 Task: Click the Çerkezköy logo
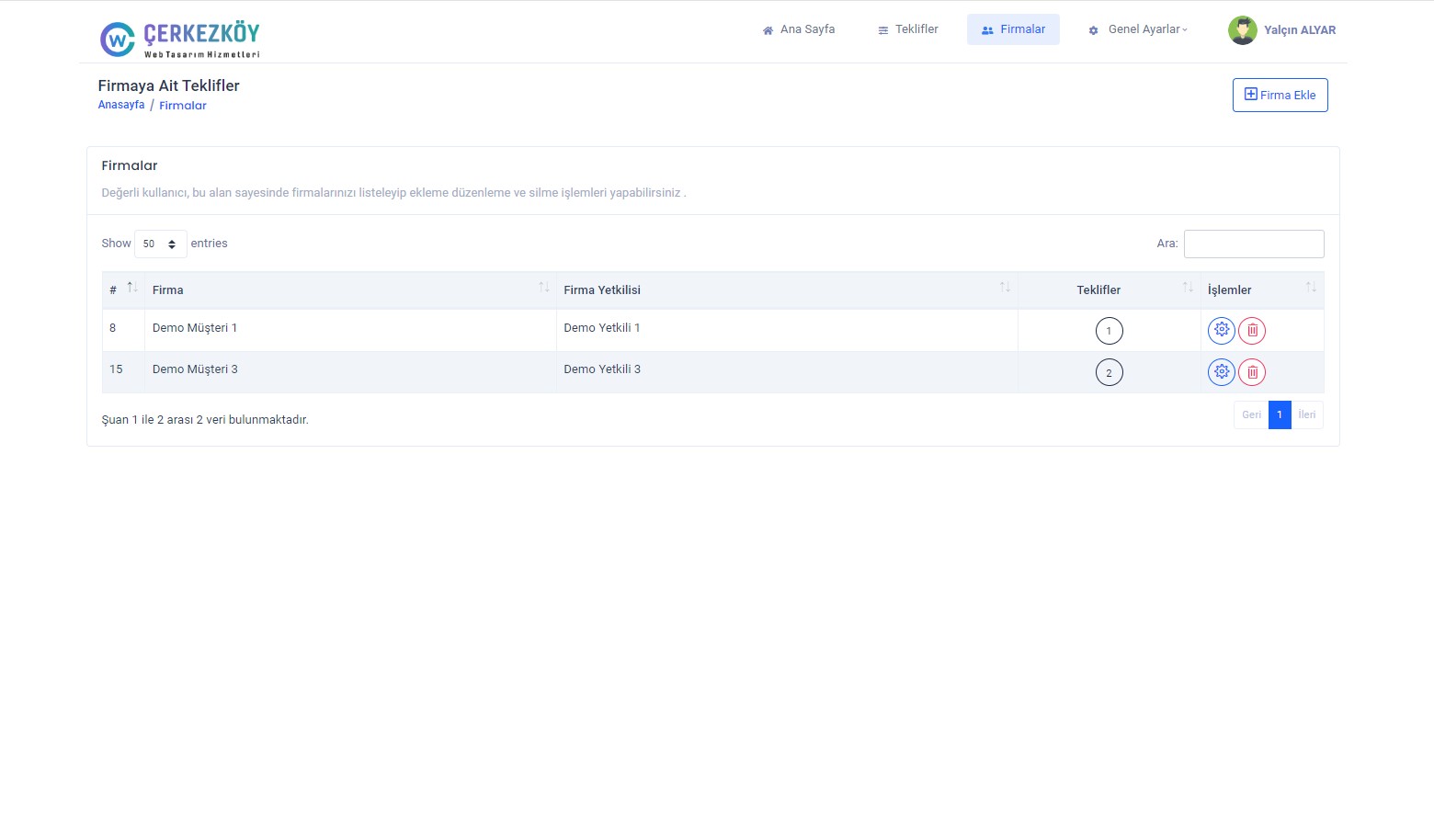[x=180, y=39]
